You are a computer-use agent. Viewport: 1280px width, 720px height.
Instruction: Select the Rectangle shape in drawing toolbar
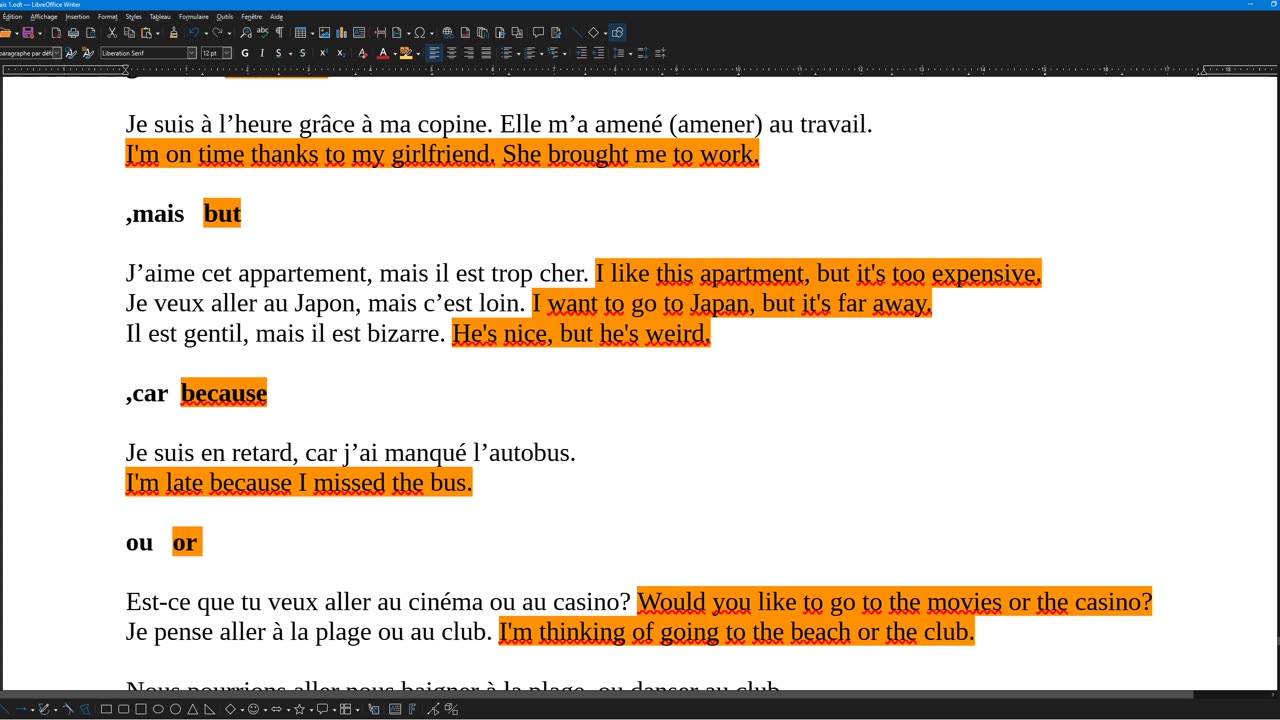107,709
